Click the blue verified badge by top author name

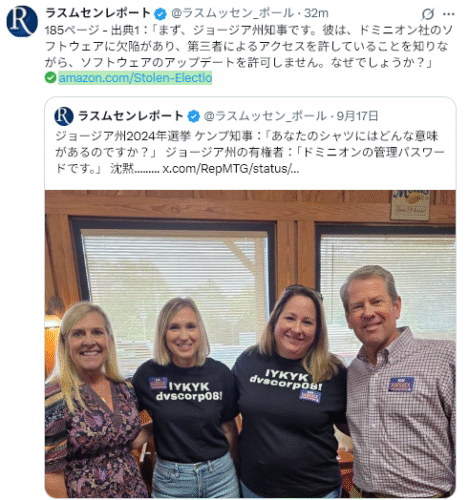[x=160, y=14]
